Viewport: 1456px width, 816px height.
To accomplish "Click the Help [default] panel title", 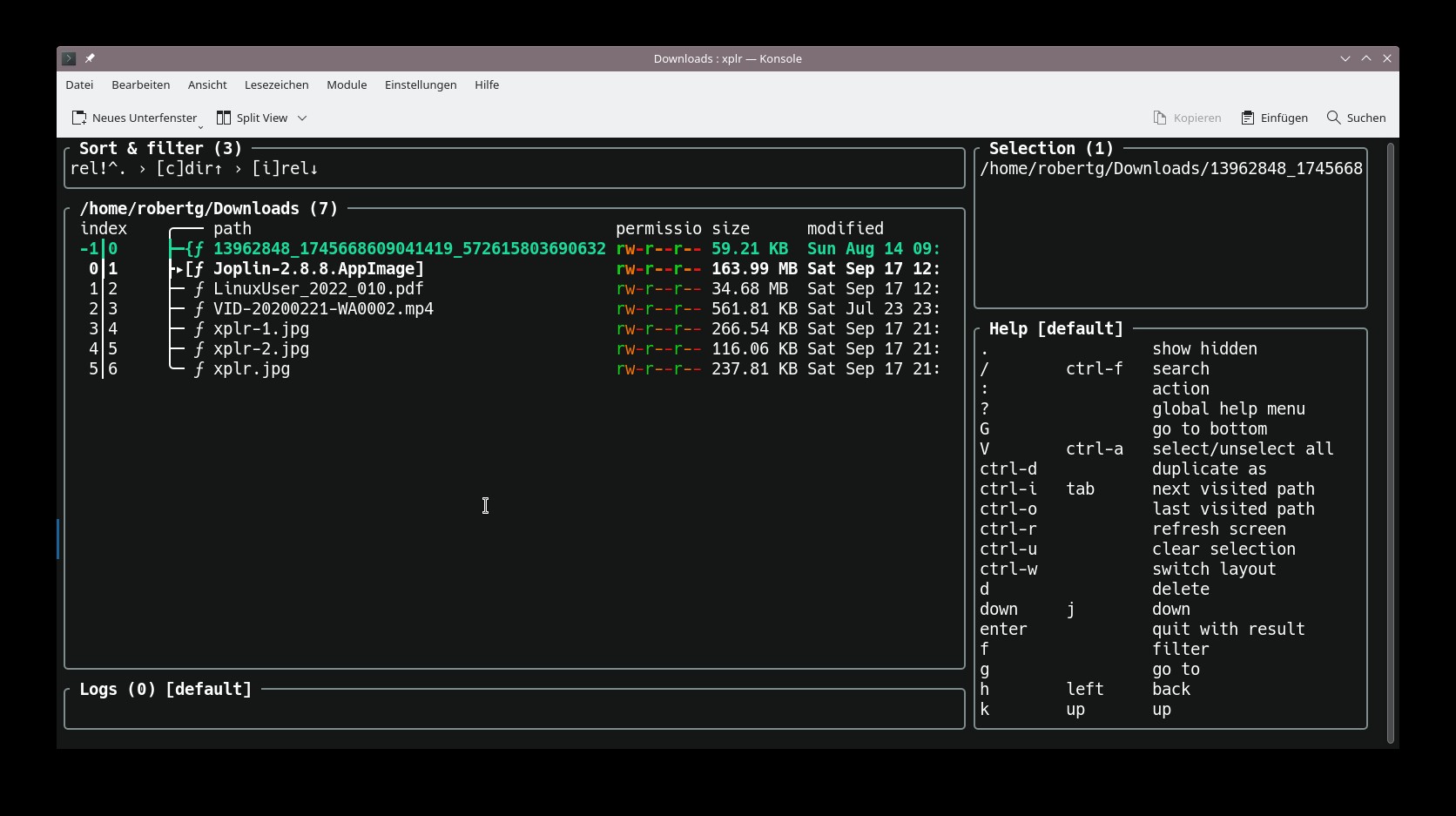I will click(x=1056, y=328).
